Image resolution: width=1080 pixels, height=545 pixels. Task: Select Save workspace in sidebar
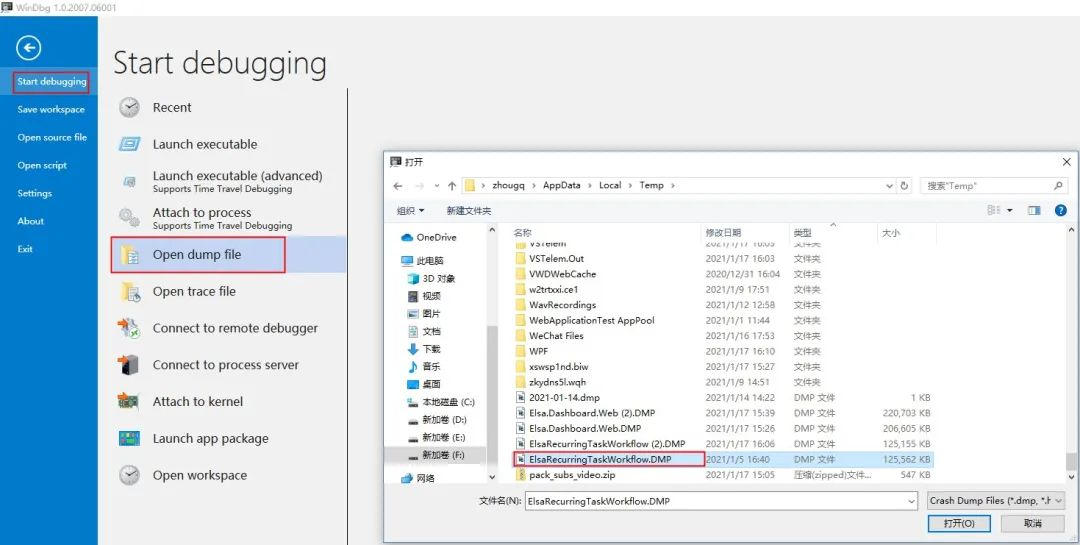pyautogui.click(x=51, y=110)
